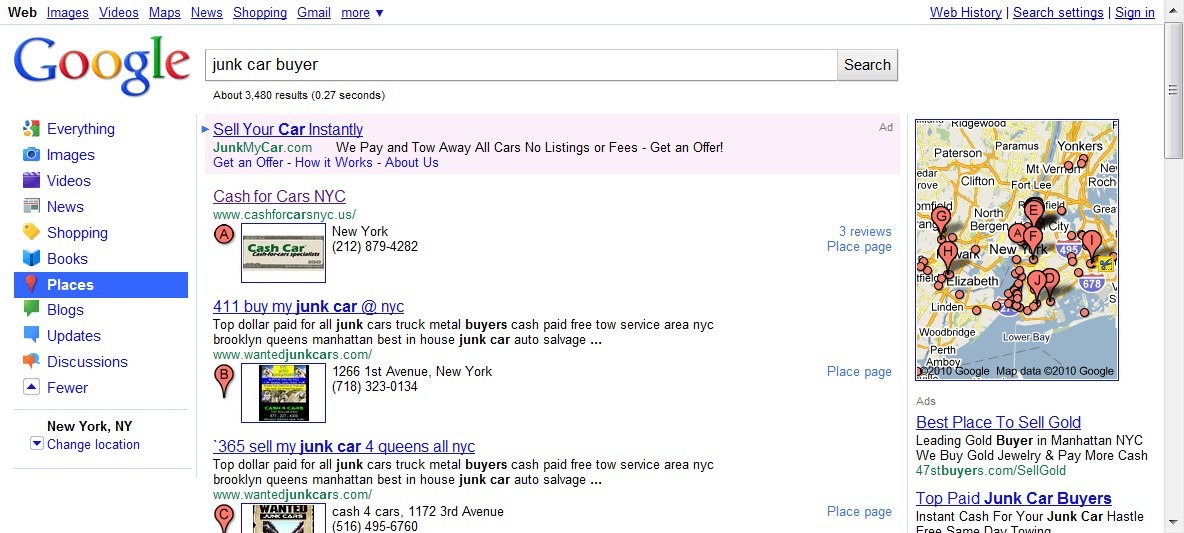Click the Change location link
This screenshot has width=1184, height=533.
[93, 444]
